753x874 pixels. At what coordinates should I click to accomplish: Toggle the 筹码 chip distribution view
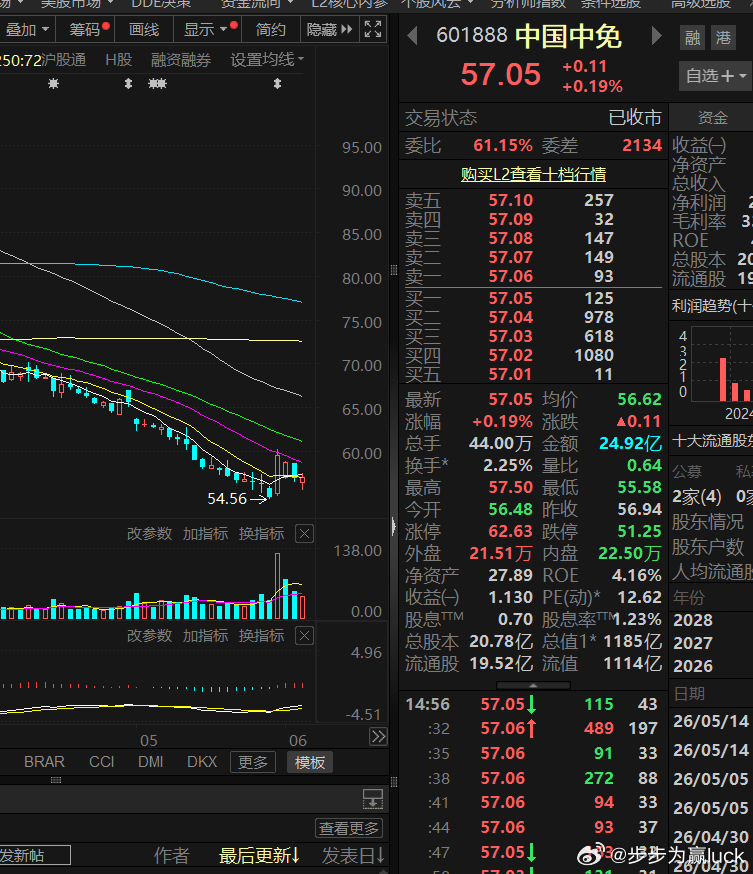tap(84, 30)
